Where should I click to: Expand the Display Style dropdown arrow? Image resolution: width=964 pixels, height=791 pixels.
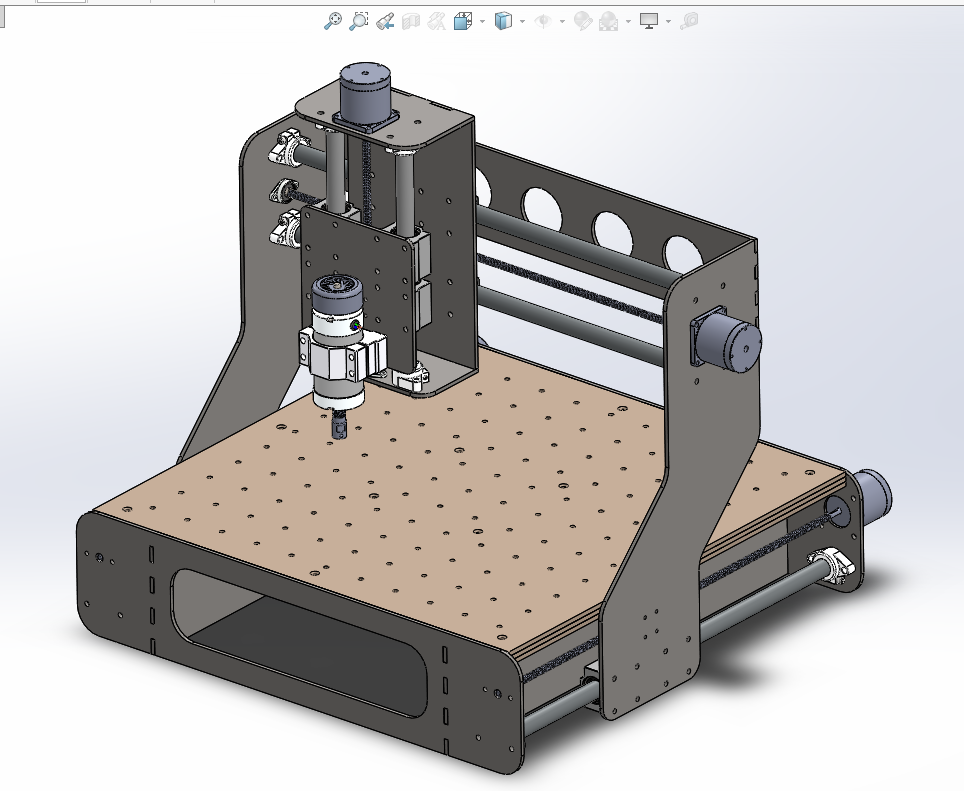pyautogui.click(x=522, y=22)
